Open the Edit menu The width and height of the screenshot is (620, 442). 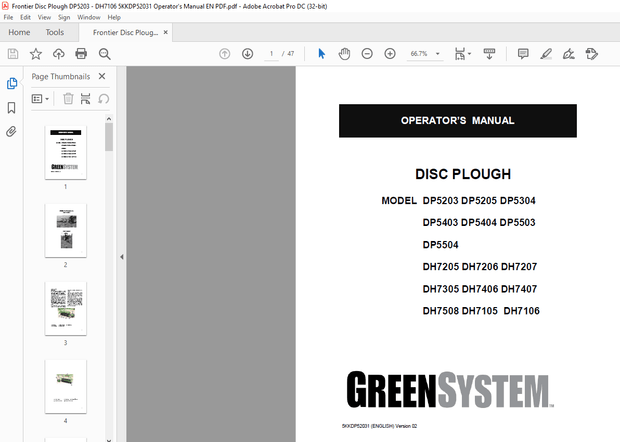tap(25, 17)
